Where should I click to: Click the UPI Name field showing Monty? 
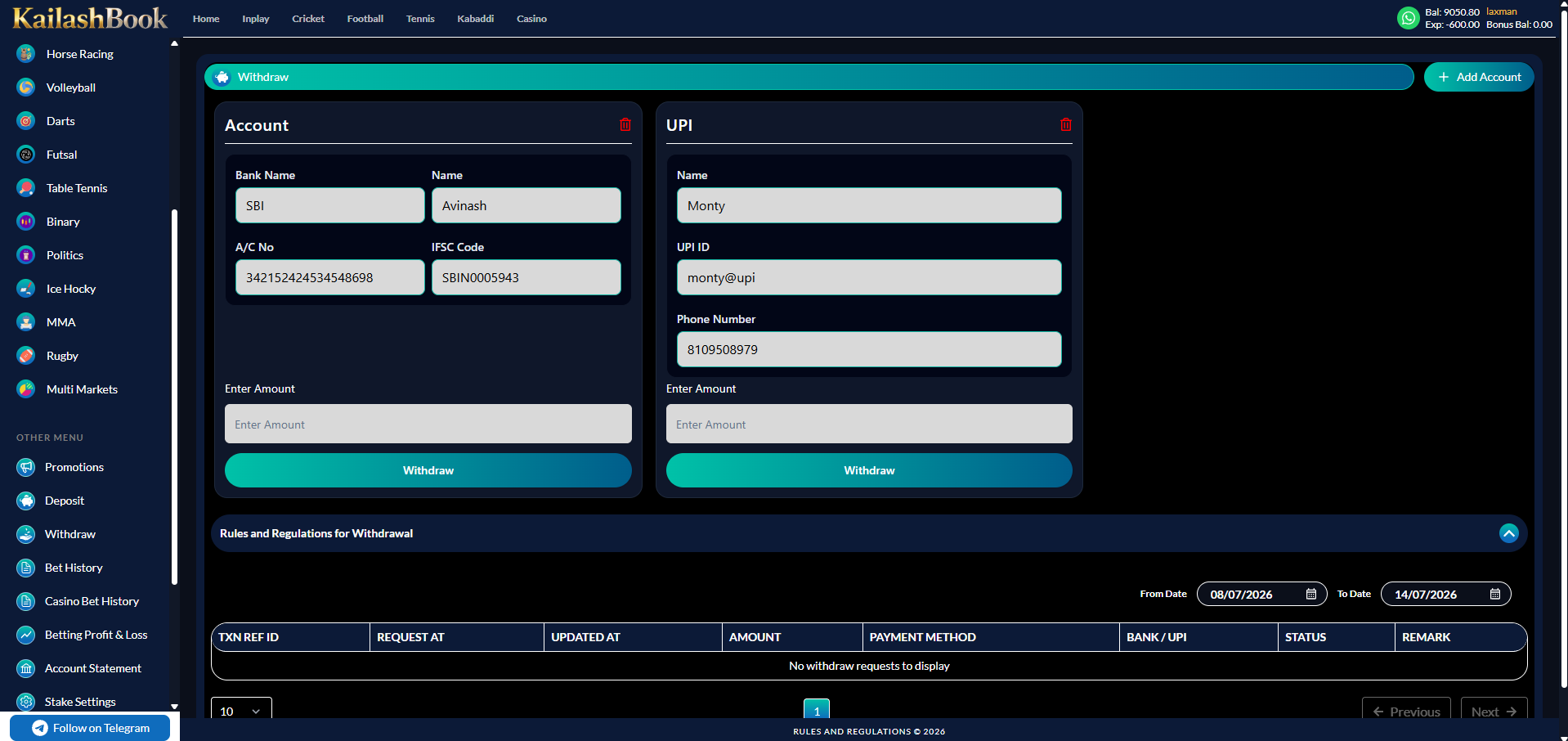pos(869,205)
